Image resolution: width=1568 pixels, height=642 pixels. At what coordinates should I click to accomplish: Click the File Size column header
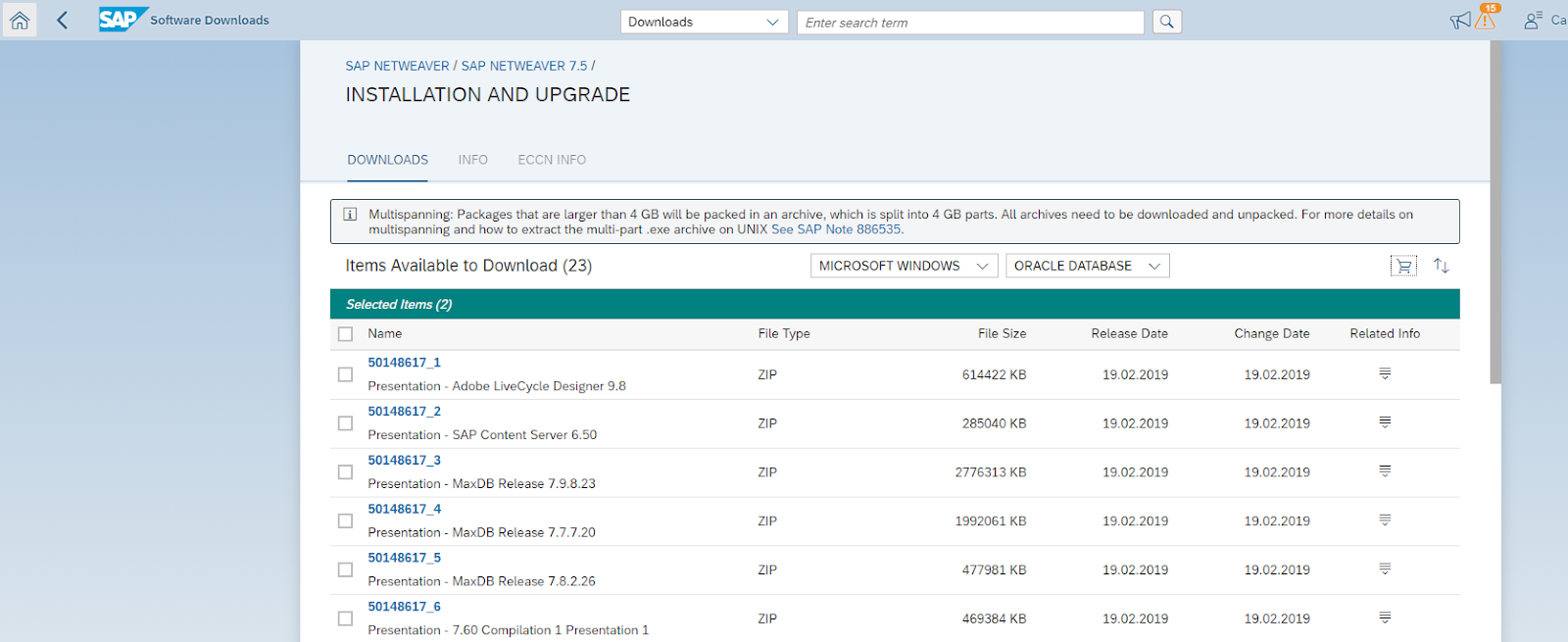[1002, 334]
